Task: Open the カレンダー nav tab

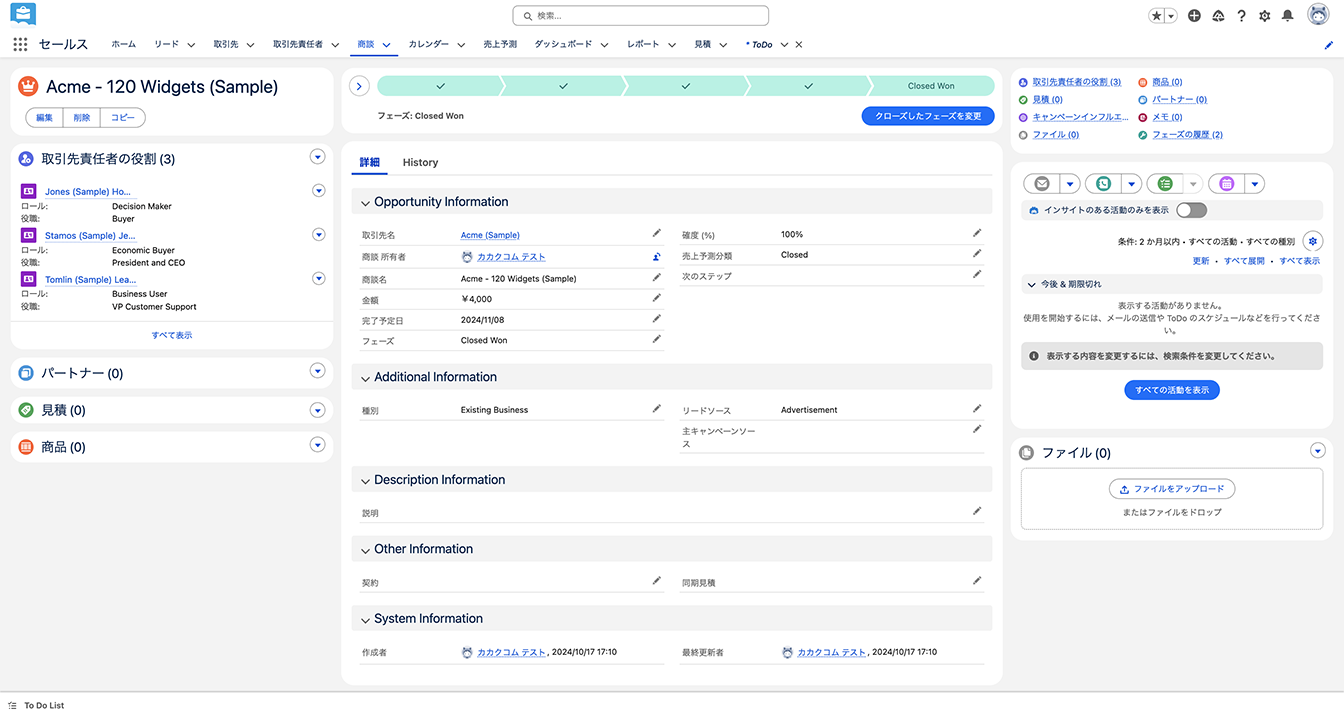Action: pyautogui.click(x=429, y=45)
